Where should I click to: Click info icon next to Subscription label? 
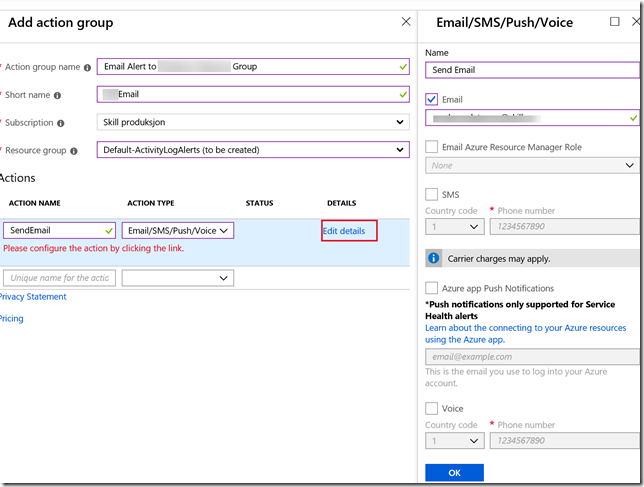pyautogui.click(x=62, y=123)
